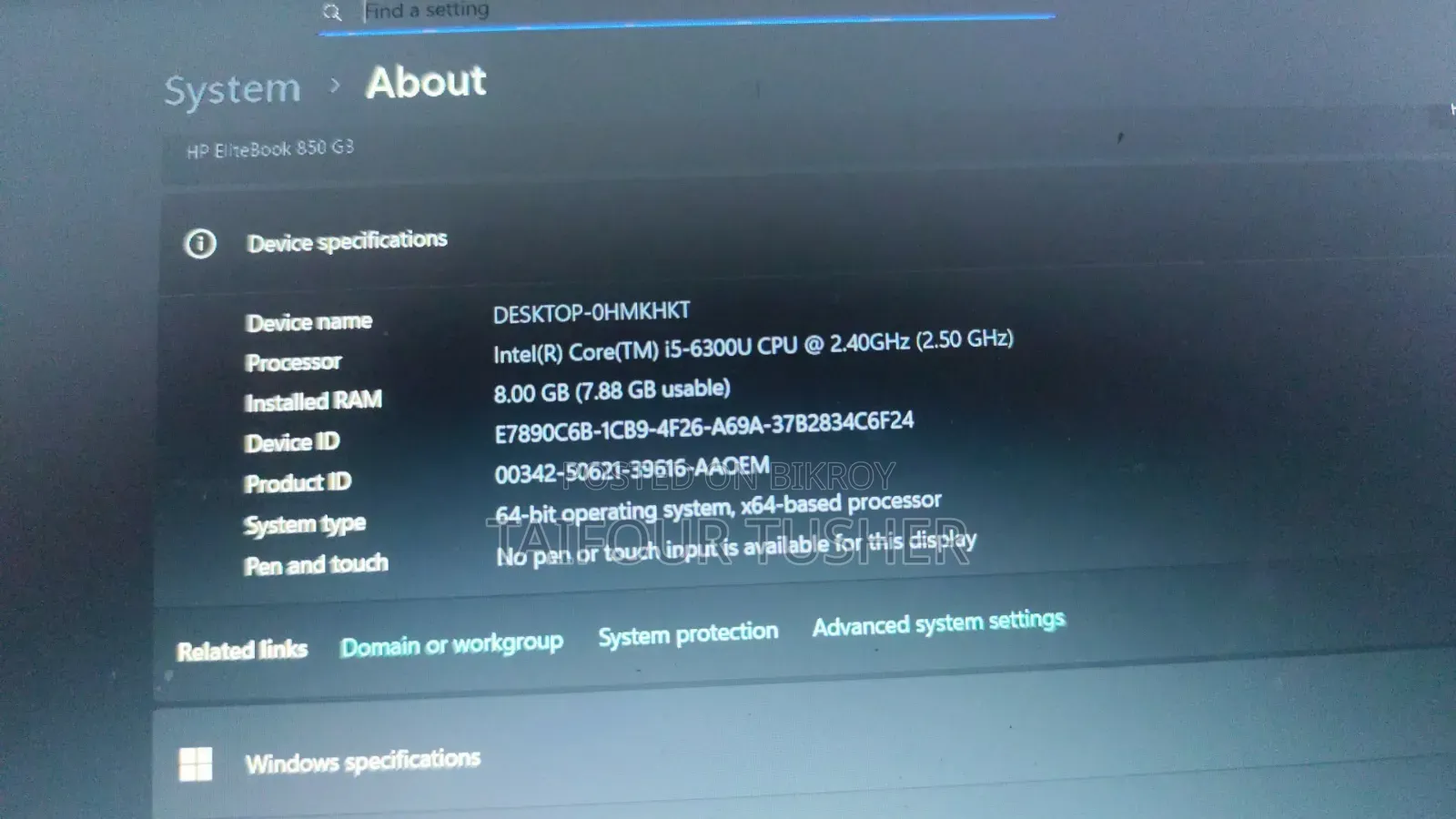Open Domain or workgroup link
Screen dimensions: 1456x819
451,645
